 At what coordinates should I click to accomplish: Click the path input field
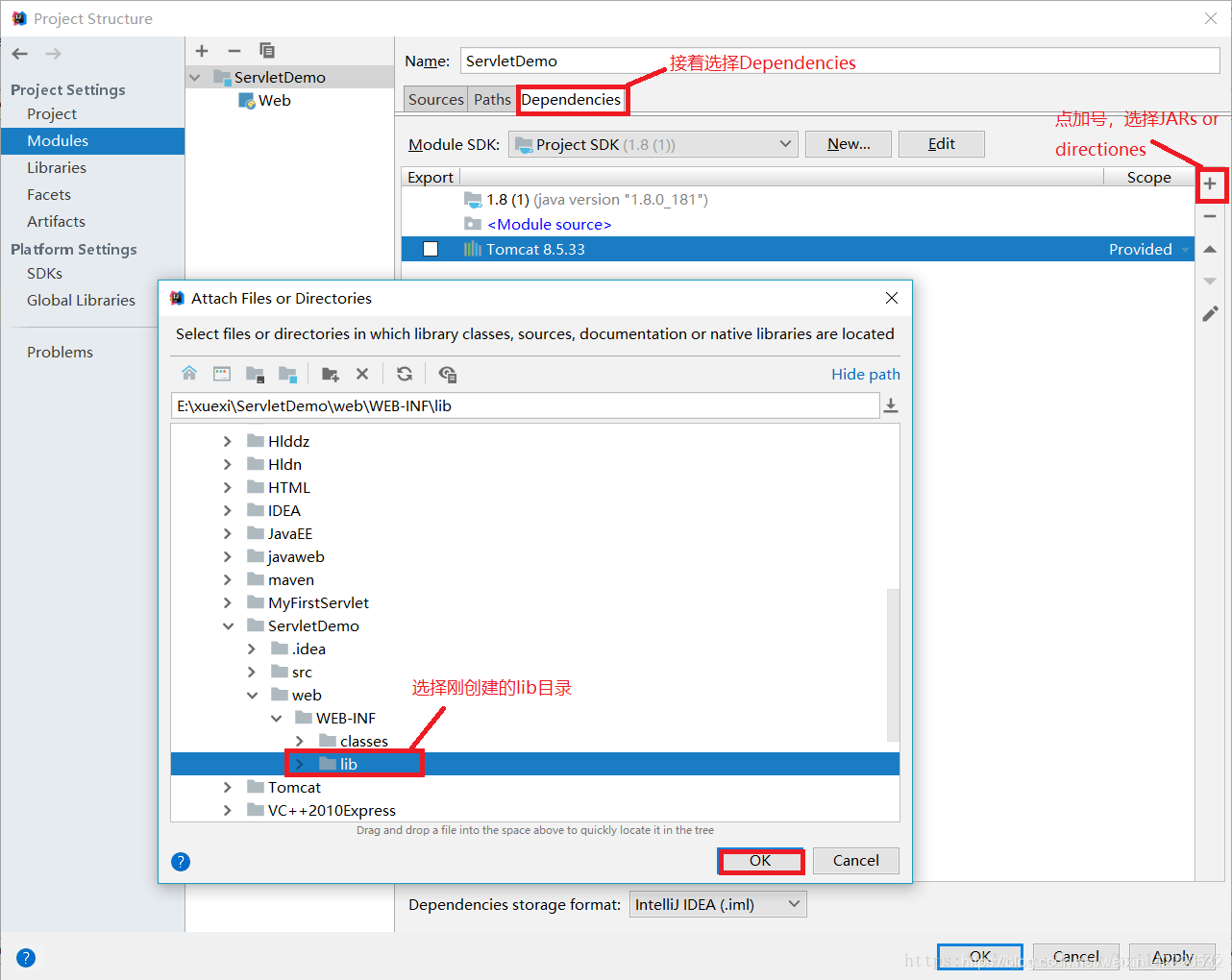pyautogui.click(x=526, y=405)
